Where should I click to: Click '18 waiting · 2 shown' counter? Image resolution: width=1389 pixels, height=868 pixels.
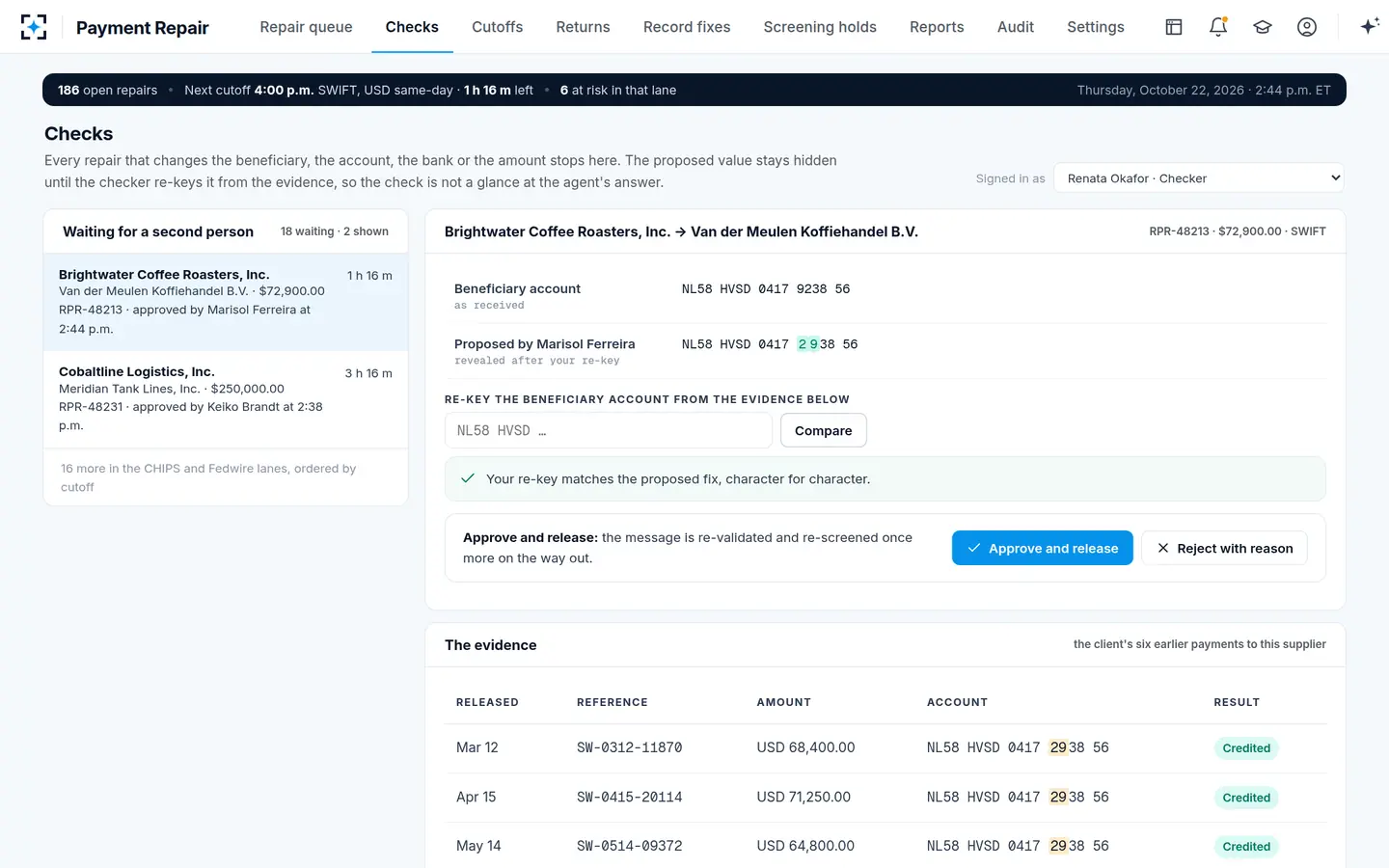coord(335,231)
